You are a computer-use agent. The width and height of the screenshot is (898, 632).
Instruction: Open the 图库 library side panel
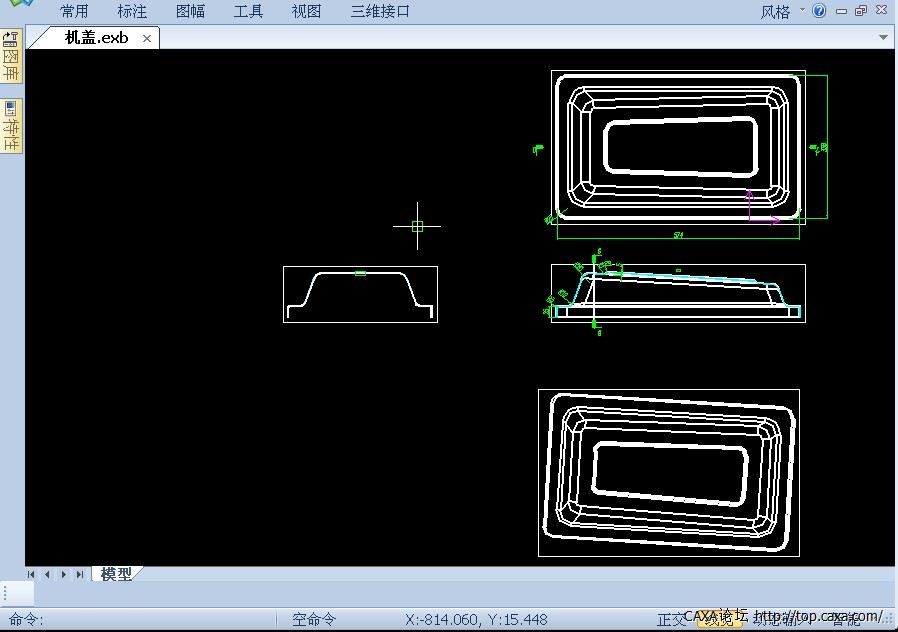[x=11, y=57]
